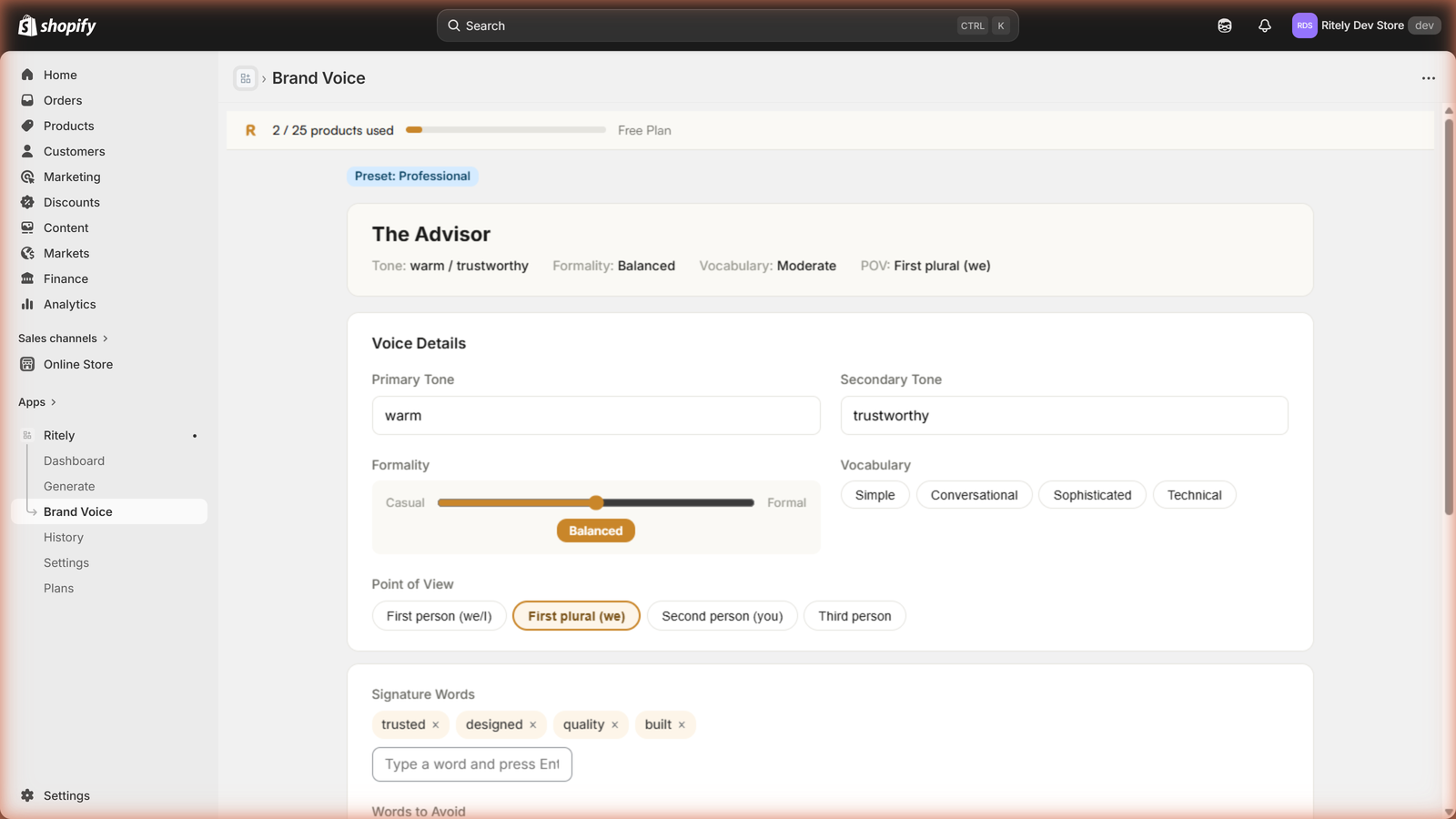Select the Simple vocabulary option

pyautogui.click(x=874, y=494)
